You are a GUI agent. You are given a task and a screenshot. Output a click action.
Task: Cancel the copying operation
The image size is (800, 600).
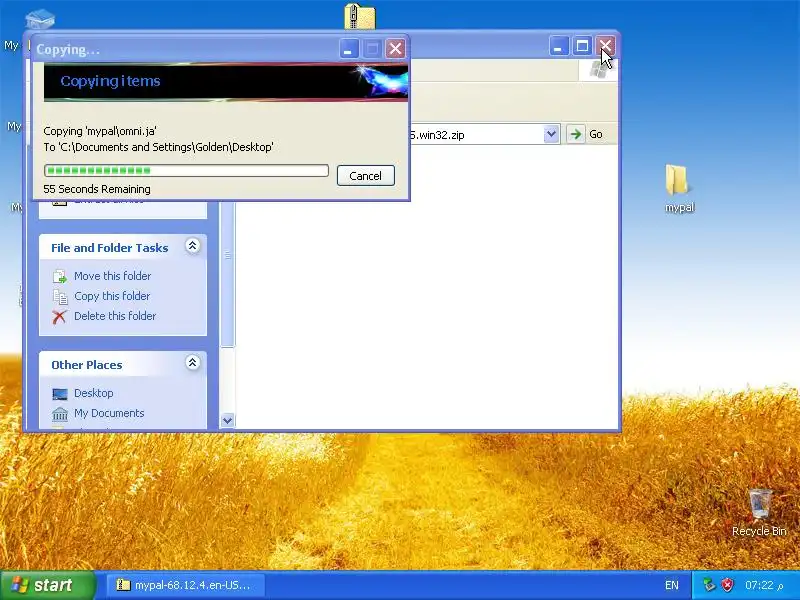(365, 176)
